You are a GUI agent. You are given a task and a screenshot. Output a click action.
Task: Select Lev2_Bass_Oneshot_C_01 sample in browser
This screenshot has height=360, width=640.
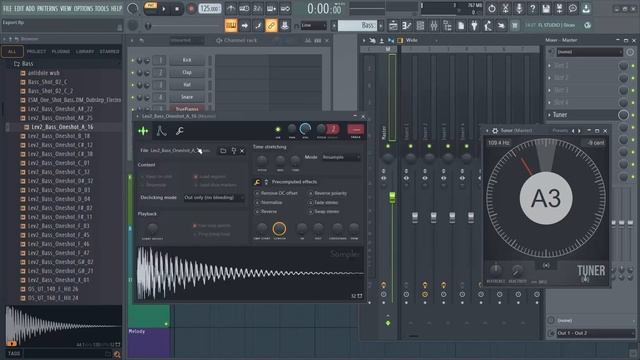pos(58,163)
